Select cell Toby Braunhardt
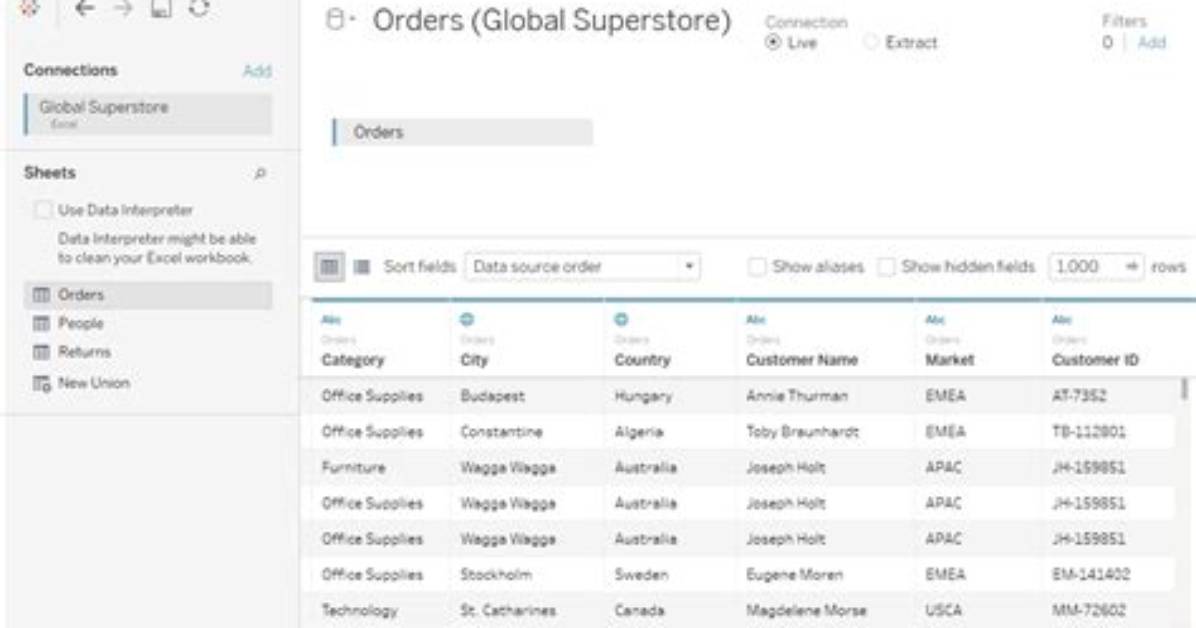The height and width of the screenshot is (628, 1196). 802,432
